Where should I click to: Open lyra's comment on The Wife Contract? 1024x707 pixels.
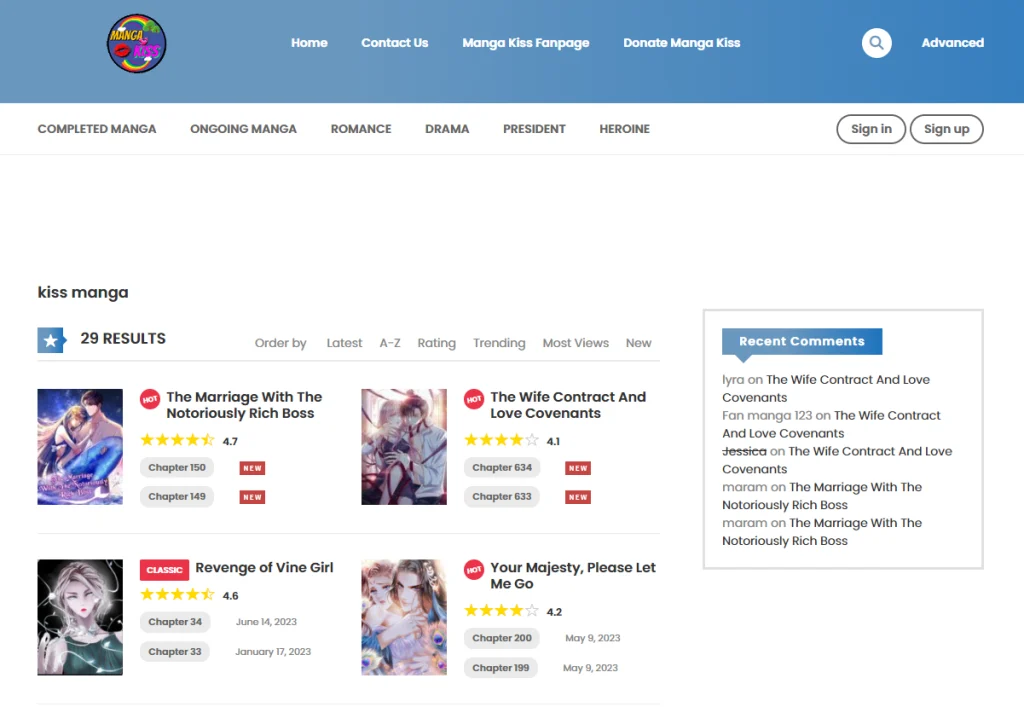click(x=826, y=389)
